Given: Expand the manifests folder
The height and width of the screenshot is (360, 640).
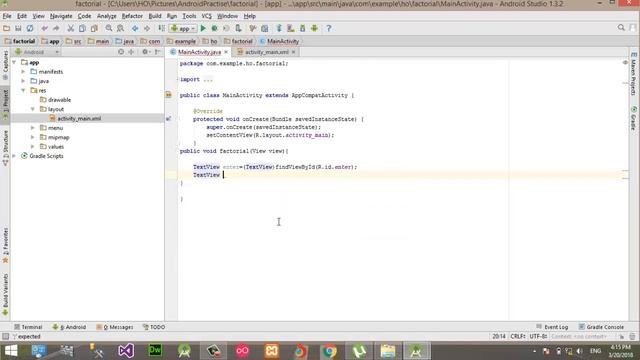Looking at the screenshot, I should [x=23, y=72].
